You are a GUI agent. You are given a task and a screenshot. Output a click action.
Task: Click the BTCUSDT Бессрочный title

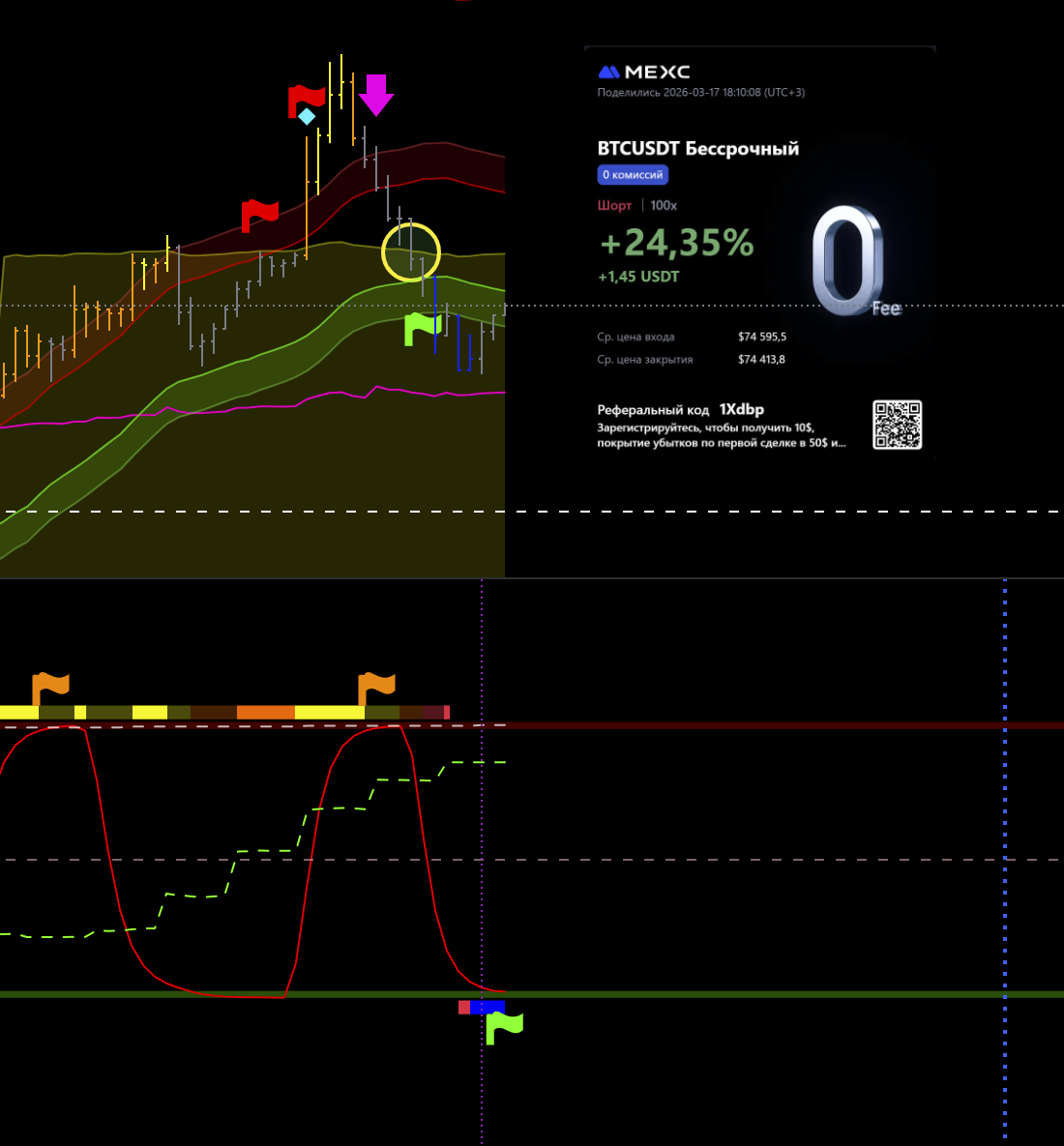pyautogui.click(x=697, y=148)
